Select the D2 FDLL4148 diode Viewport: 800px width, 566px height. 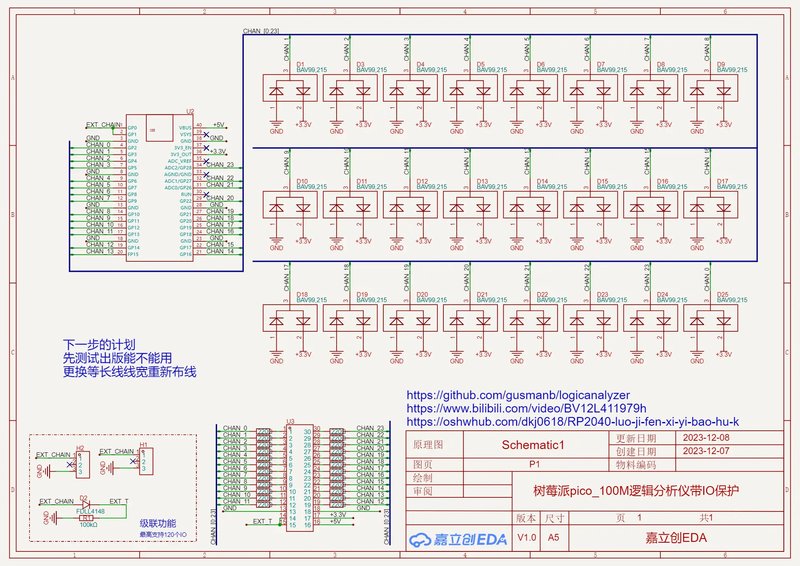pos(85,504)
